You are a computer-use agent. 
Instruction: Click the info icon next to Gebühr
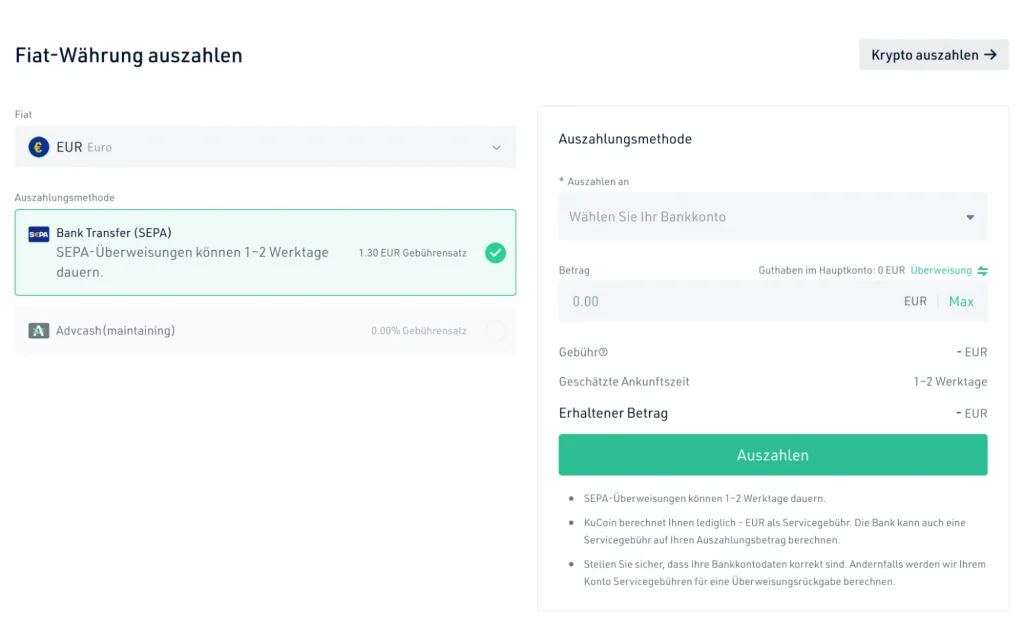(x=603, y=352)
